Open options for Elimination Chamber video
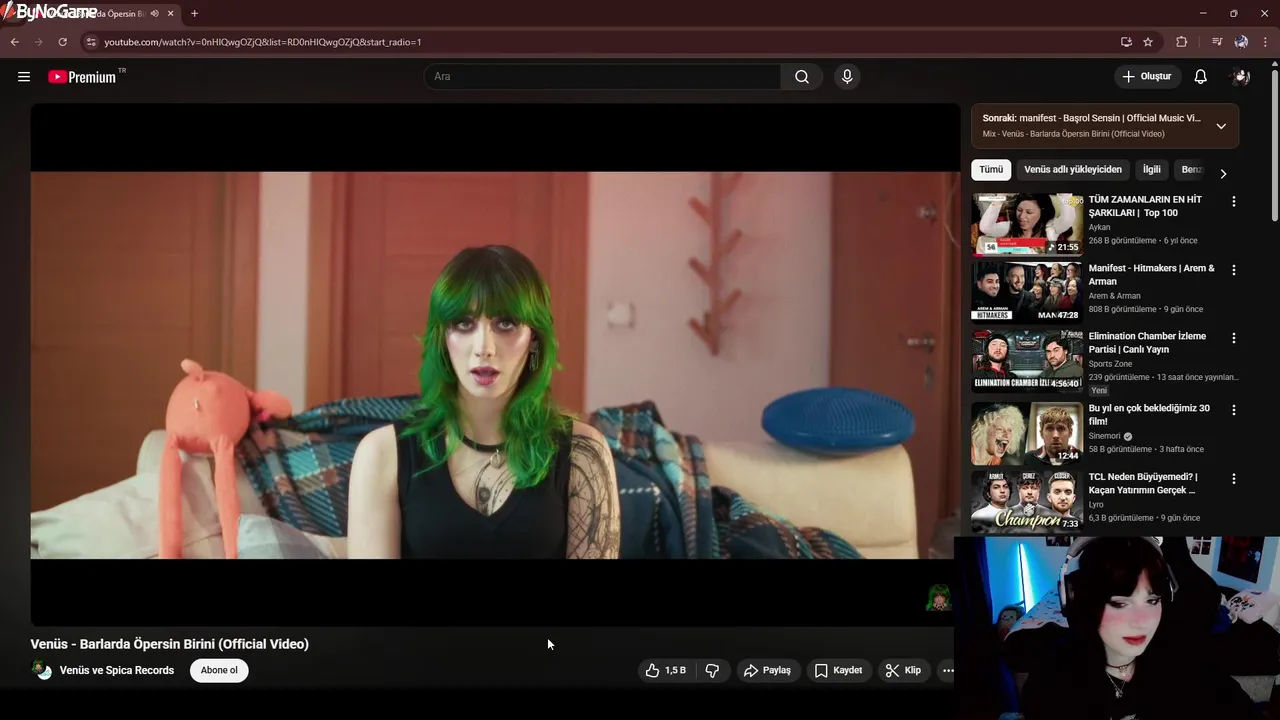Screen dimensions: 1280x720 (x=1234, y=338)
